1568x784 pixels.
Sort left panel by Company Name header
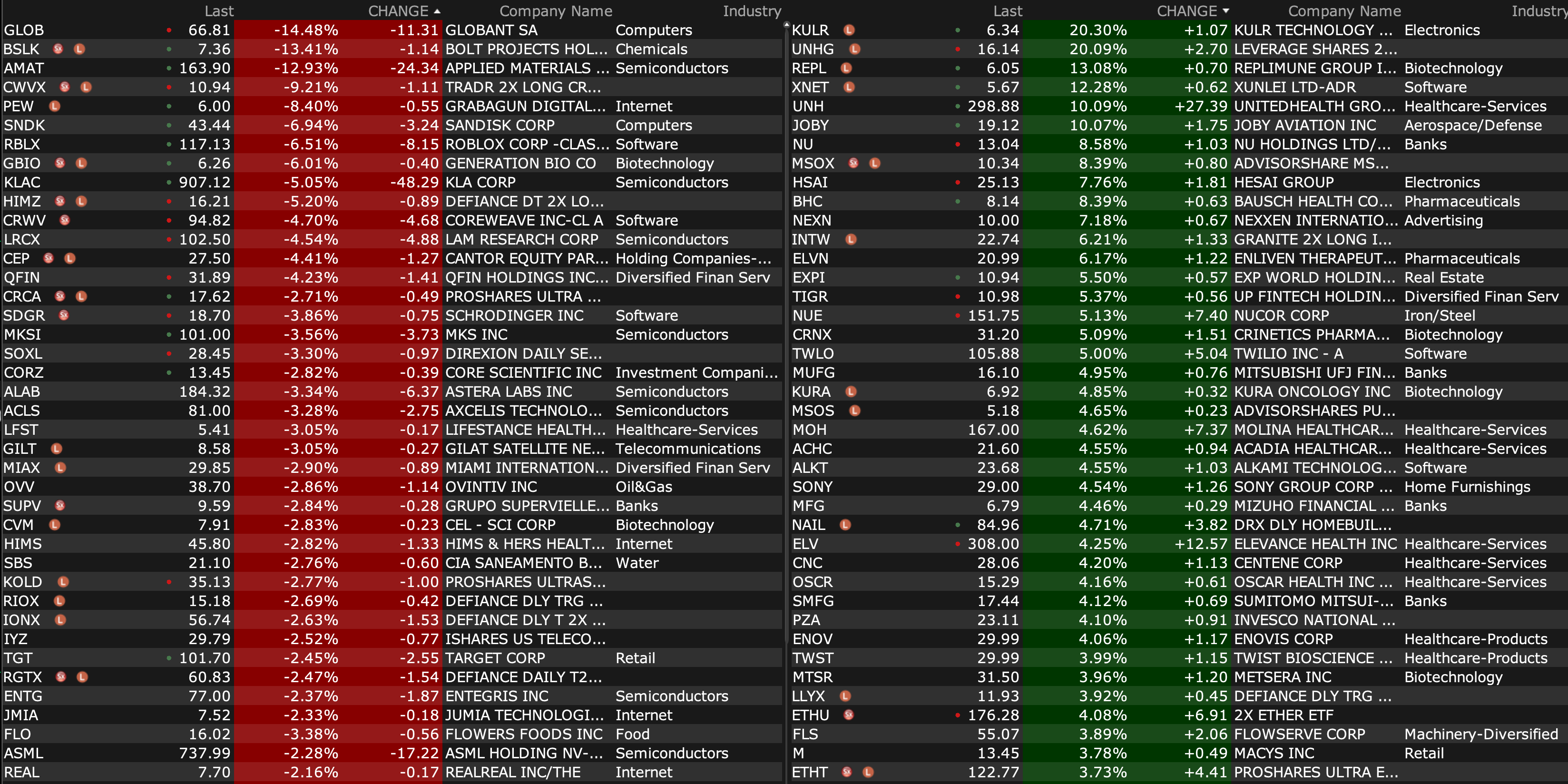pyautogui.click(x=555, y=11)
